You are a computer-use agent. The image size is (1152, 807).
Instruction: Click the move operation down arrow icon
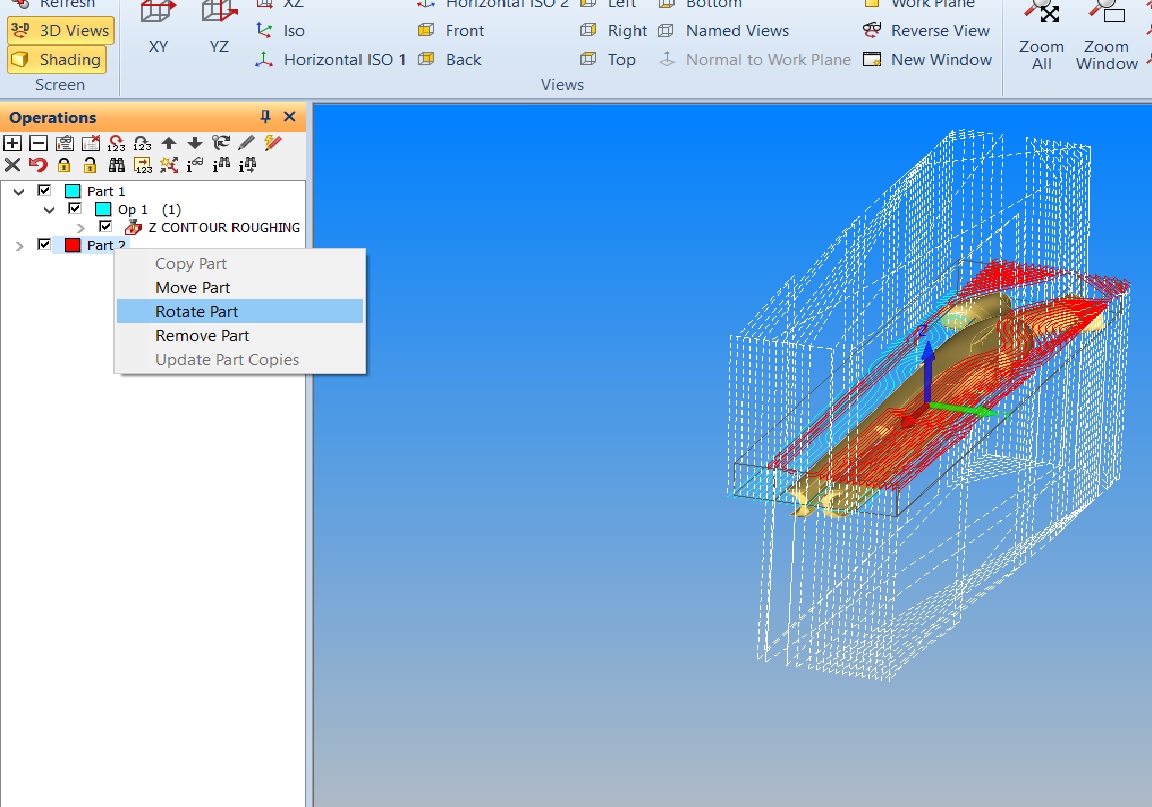coord(195,143)
